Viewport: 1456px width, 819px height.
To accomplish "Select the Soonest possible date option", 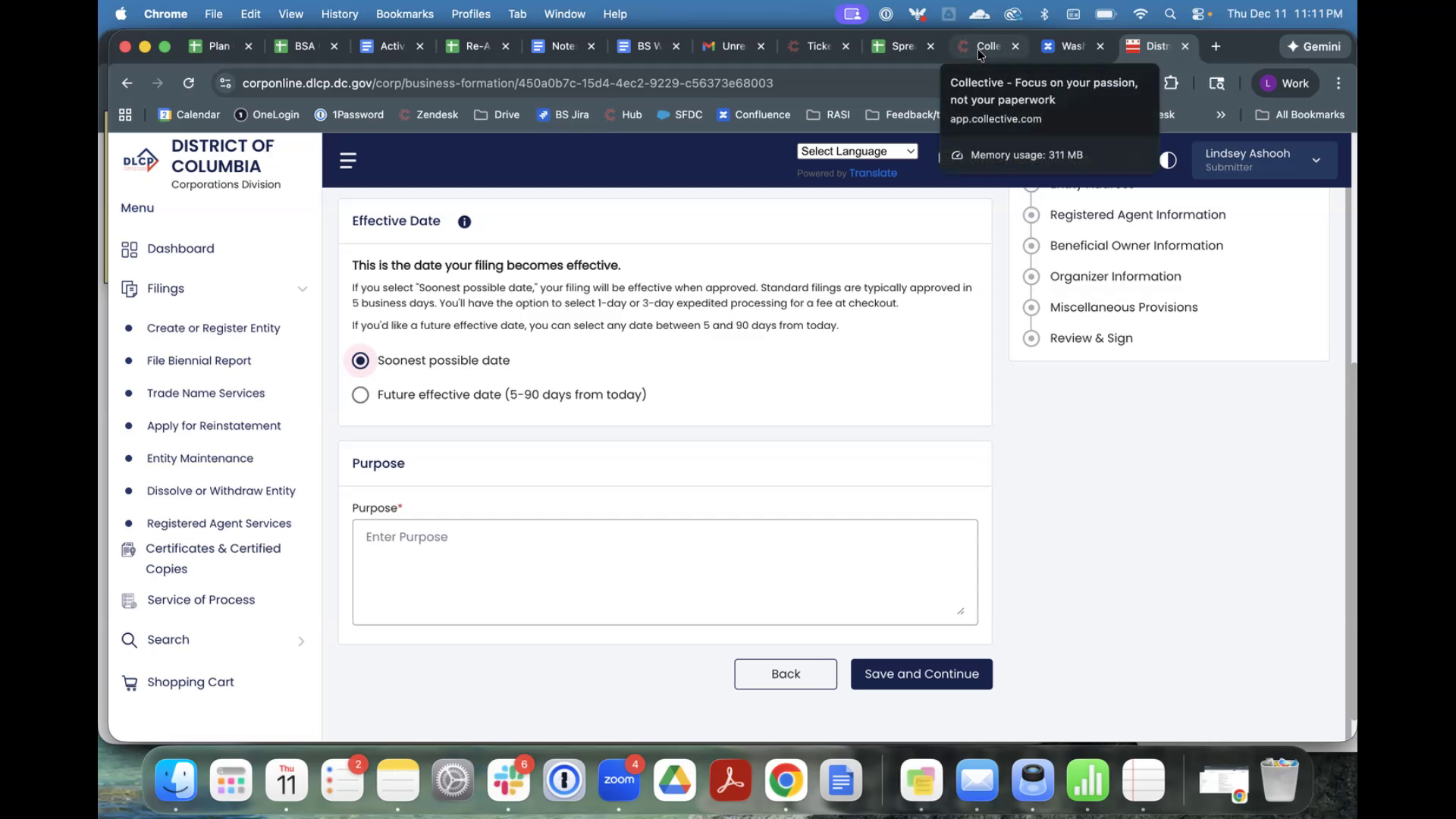I will click(x=361, y=361).
